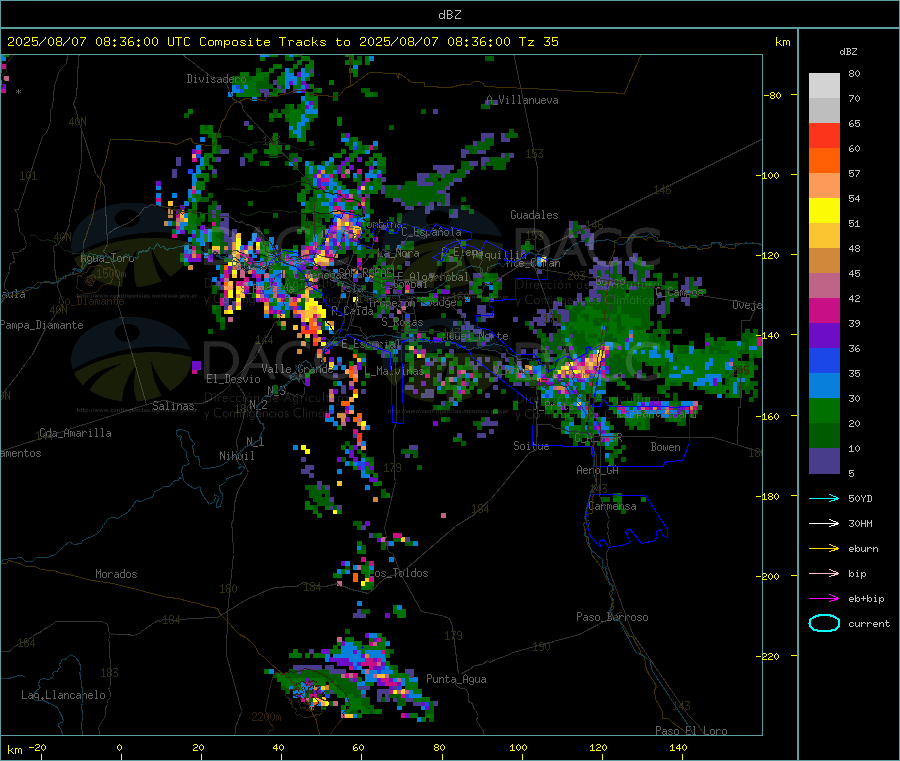Click the 'Morados' place label
This screenshot has width=900, height=761.
pyautogui.click(x=116, y=574)
